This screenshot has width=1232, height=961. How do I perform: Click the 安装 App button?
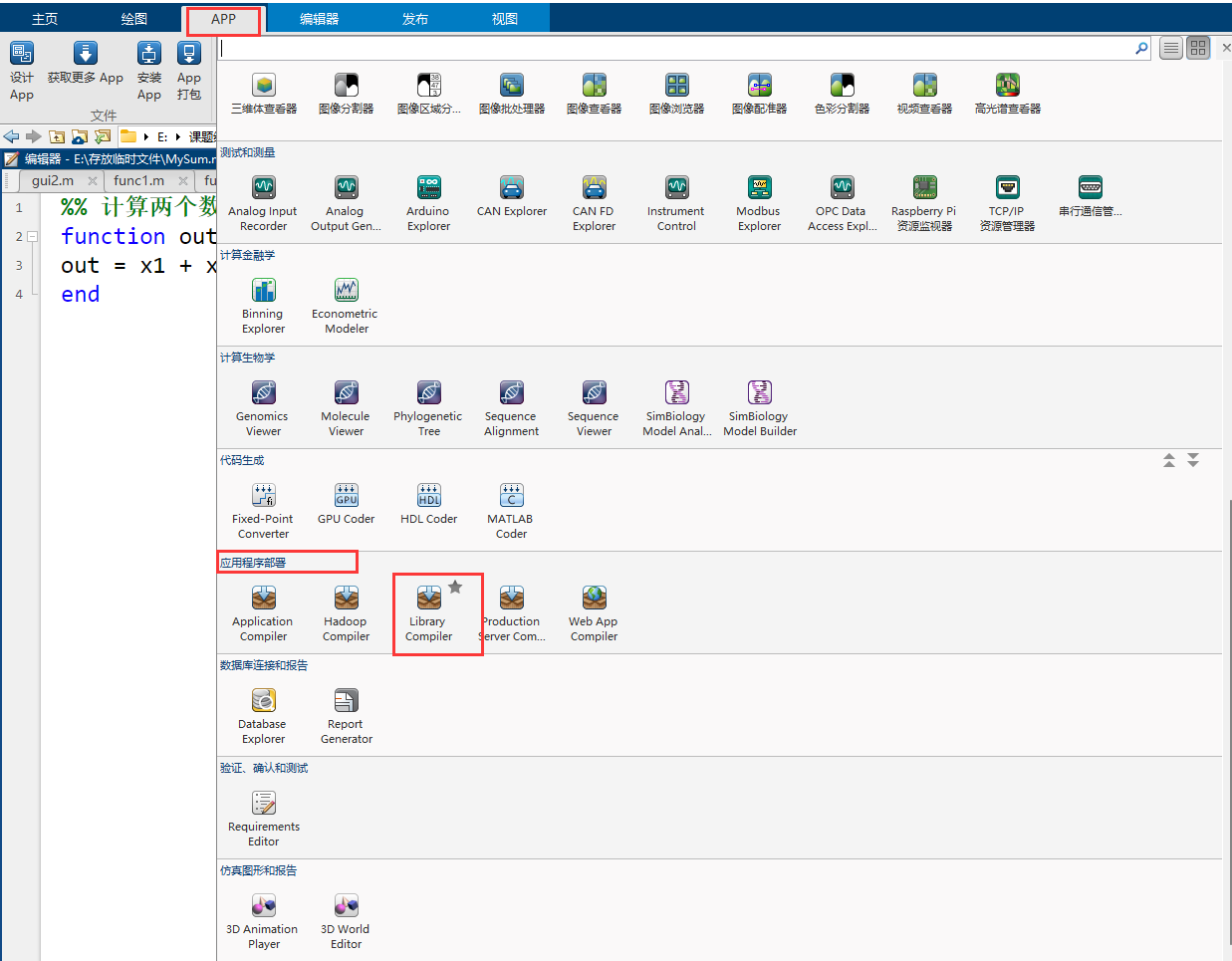(149, 71)
